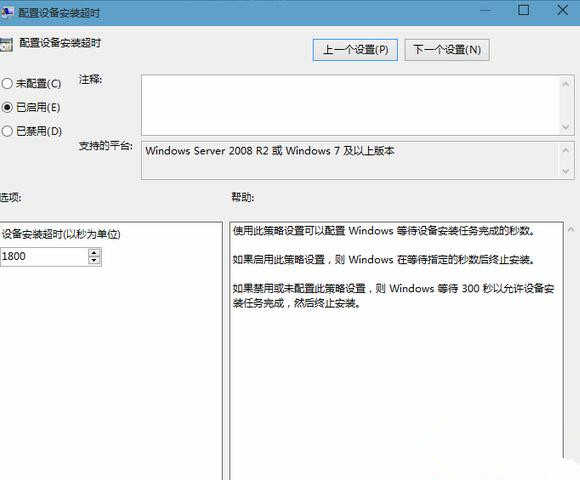This screenshot has height=480, width=580.
Task: Select the 已禁用(D) radio button
Action: coord(7,131)
